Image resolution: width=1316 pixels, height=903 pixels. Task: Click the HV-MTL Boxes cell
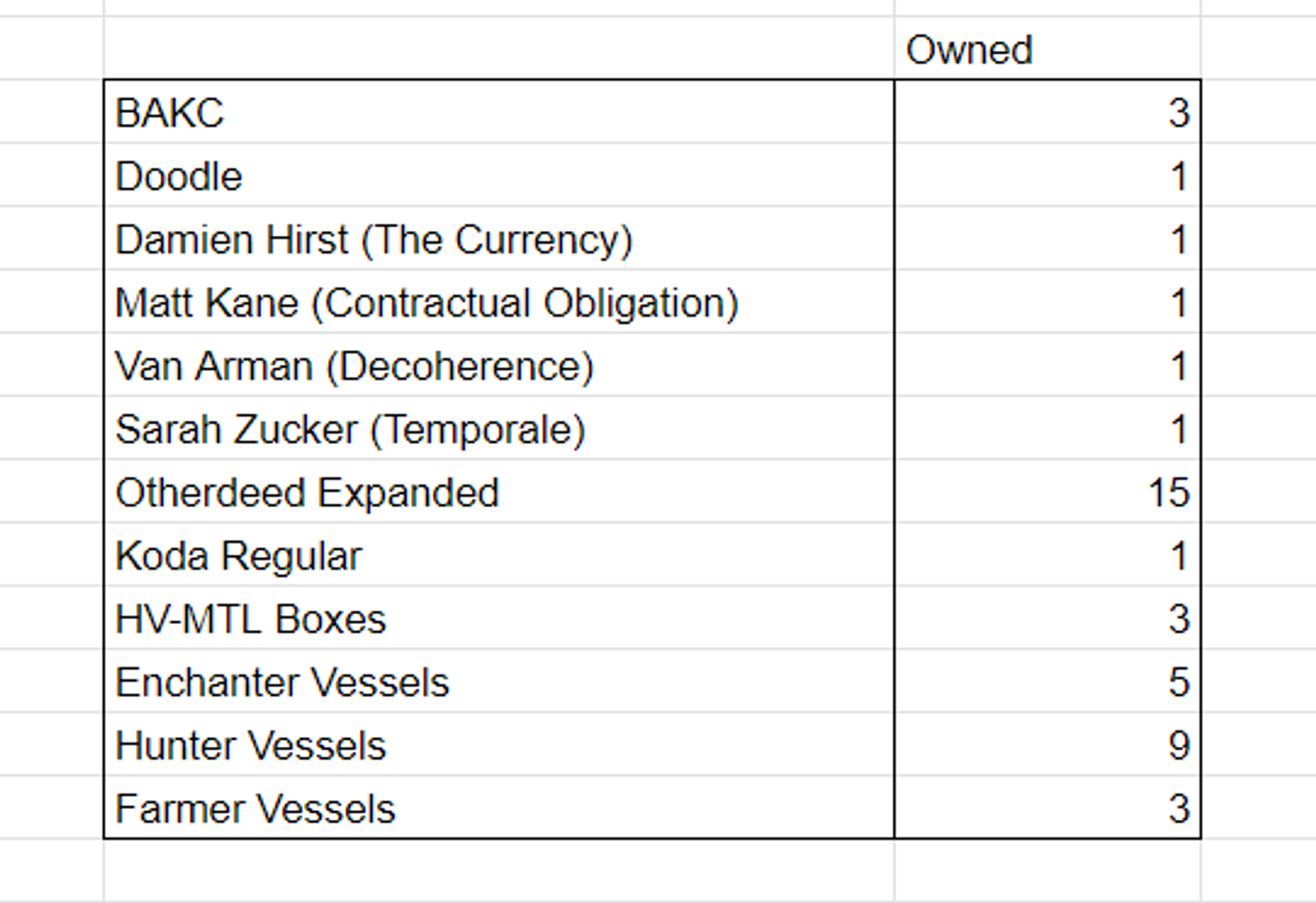pos(251,619)
